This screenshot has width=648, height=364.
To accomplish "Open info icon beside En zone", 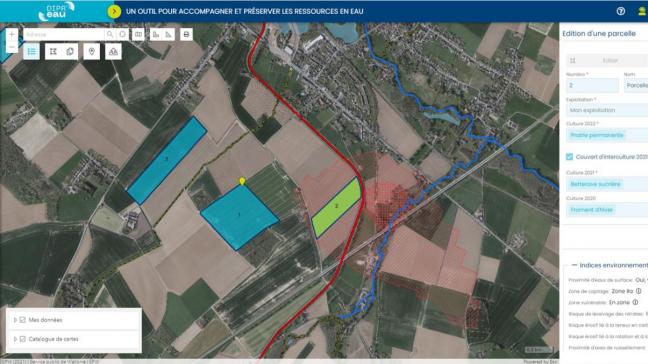I will pyautogui.click(x=635, y=302).
